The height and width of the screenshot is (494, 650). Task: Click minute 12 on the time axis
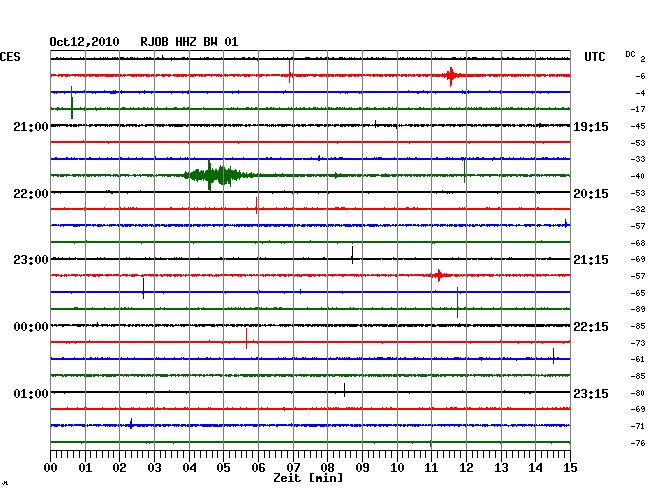466,468
